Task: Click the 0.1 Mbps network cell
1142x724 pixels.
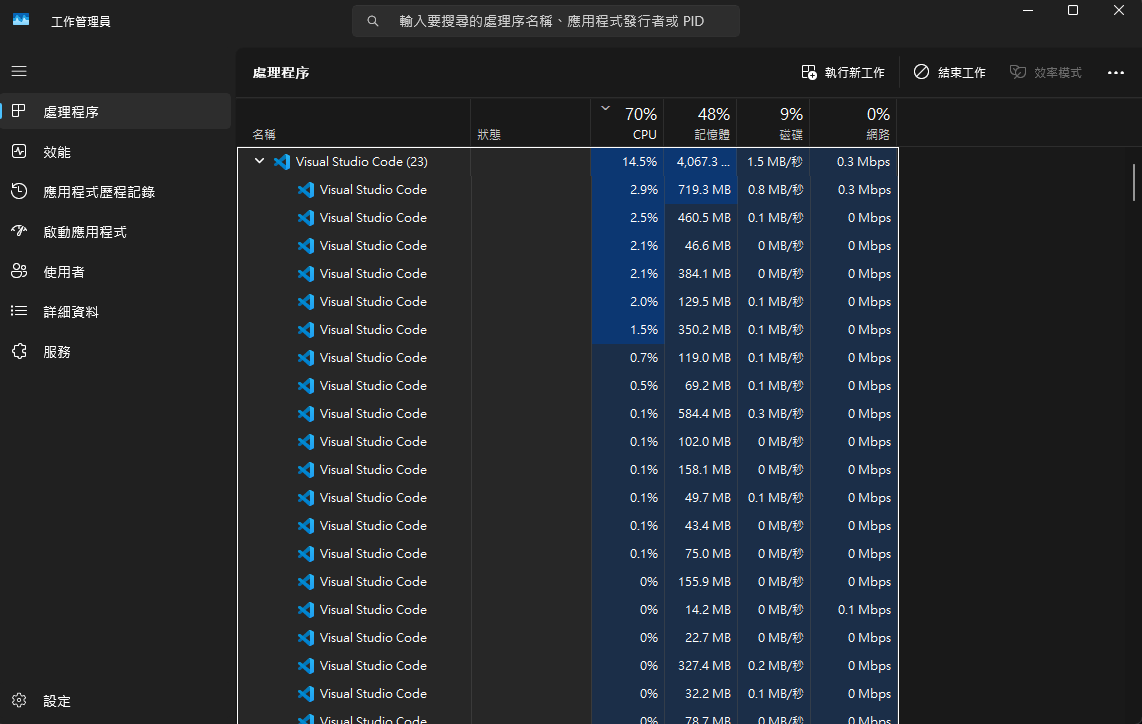Action: 854,610
